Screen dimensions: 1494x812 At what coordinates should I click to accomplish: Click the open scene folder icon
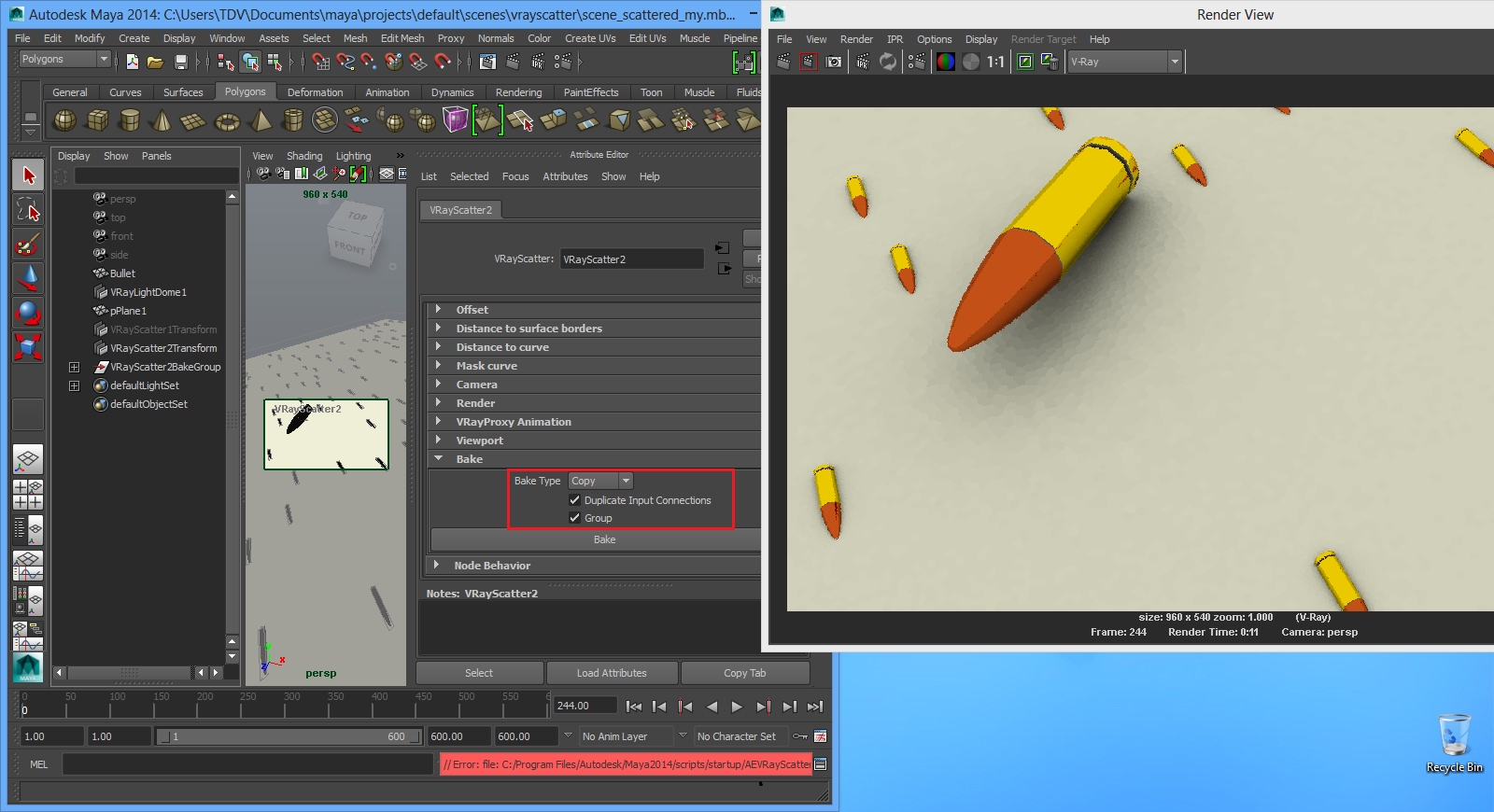tap(156, 62)
